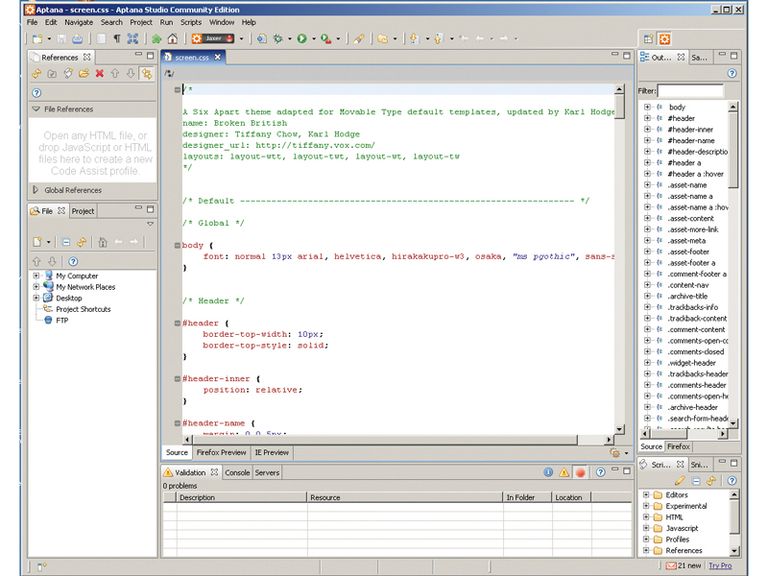Click the Debug bug icon
Viewport: 768px width, 576px height.
(278, 39)
